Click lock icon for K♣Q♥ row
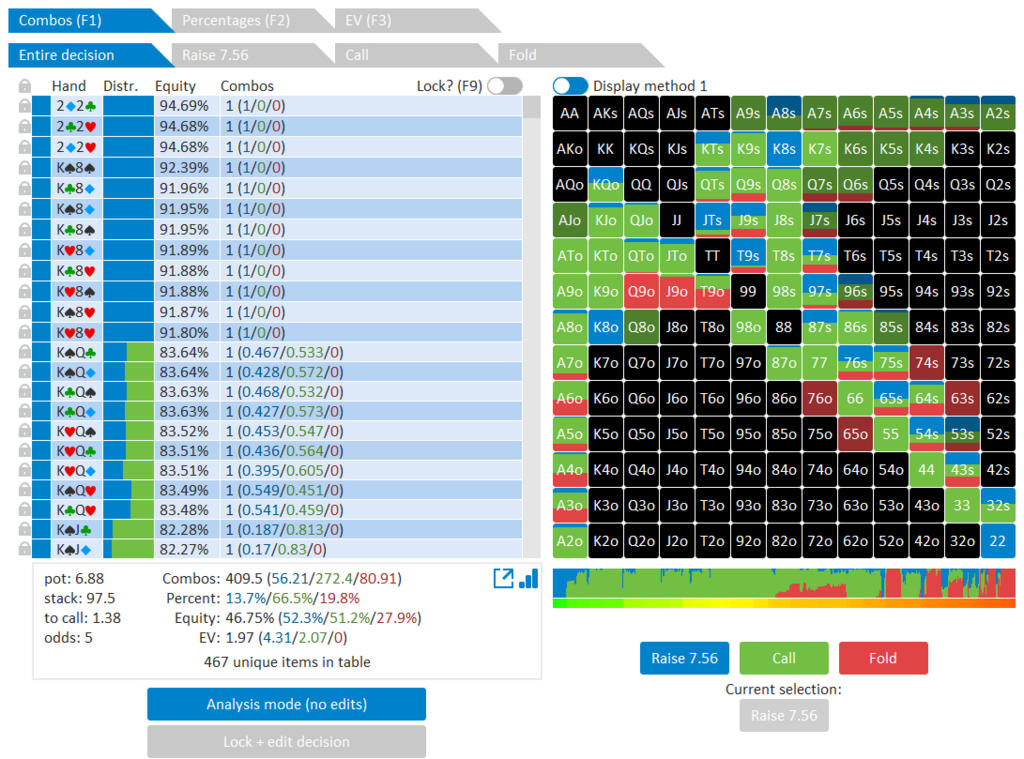The height and width of the screenshot is (759, 1024). tap(25, 510)
